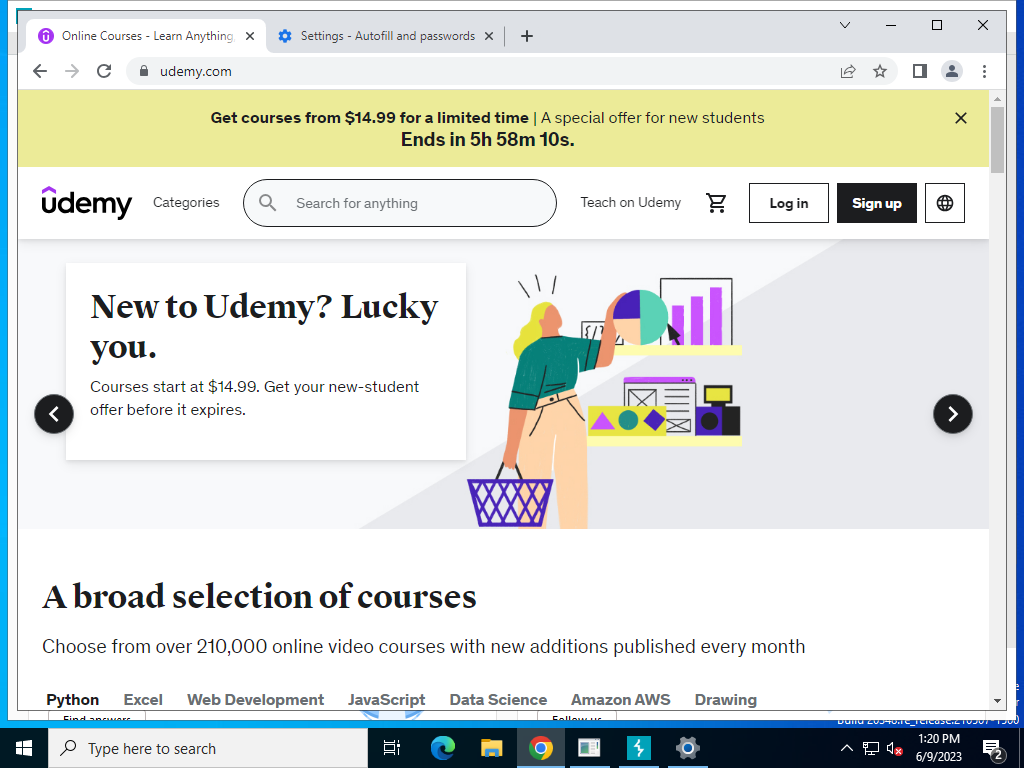This screenshot has width=1024, height=768.
Task: Open the Chrome profile avatar
Action: 952,71
